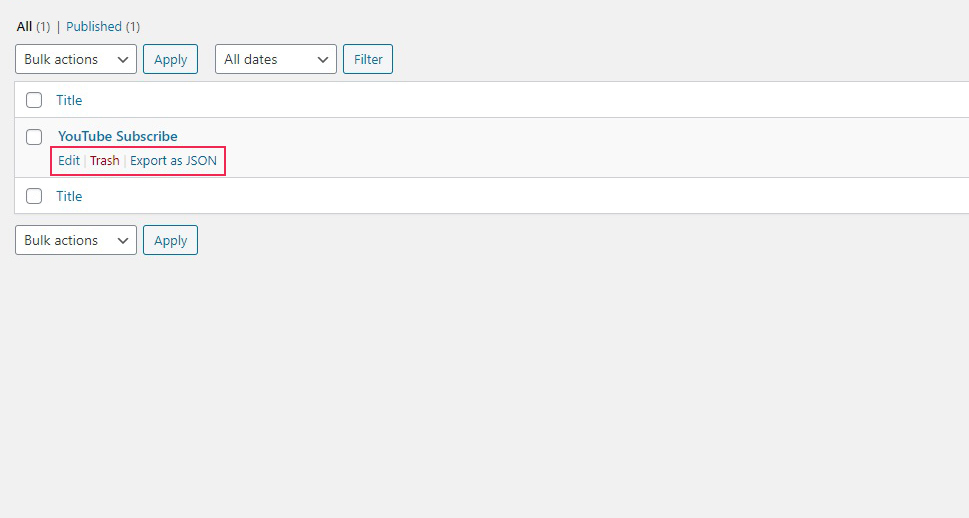Export YouTube Subscribe as JSON
Viewport: 969px width, 518px height.
click(173, 161)
